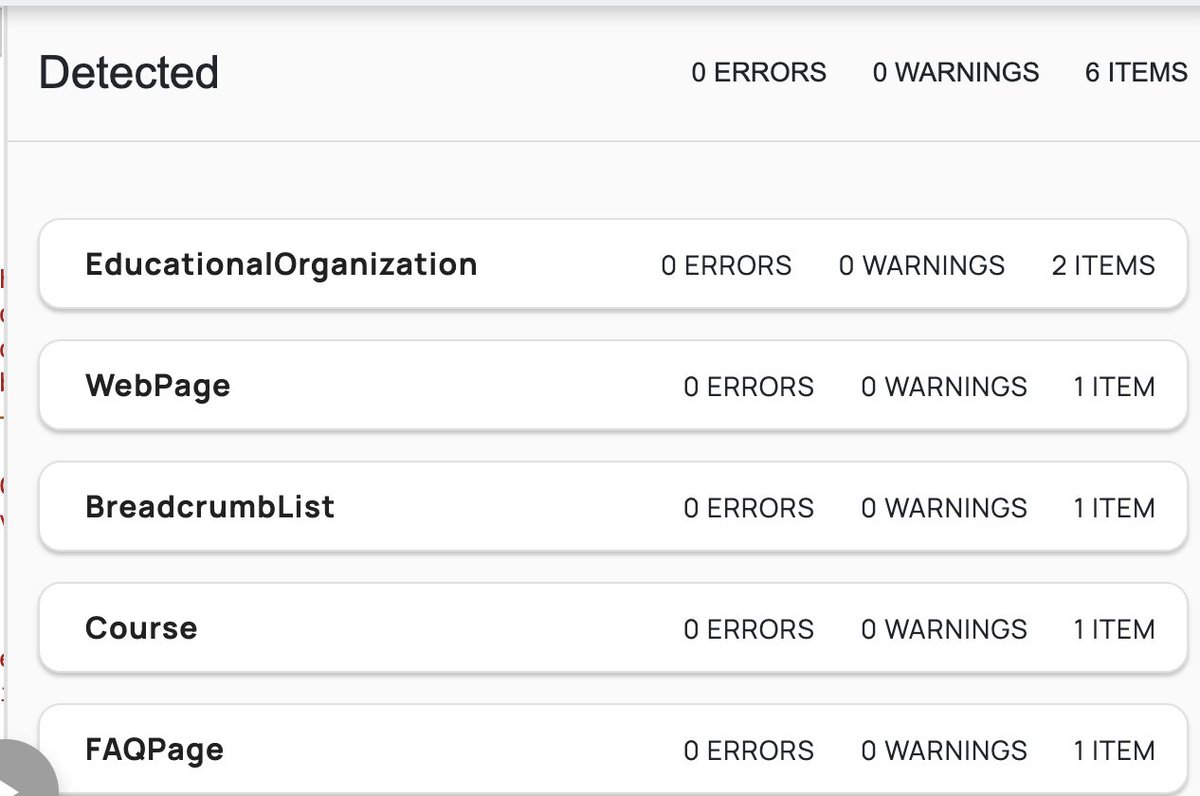This screenshot has width=1200, height=796.
Task: Click 1 ITEM in the WebPage row
Action: point(1114,387)
